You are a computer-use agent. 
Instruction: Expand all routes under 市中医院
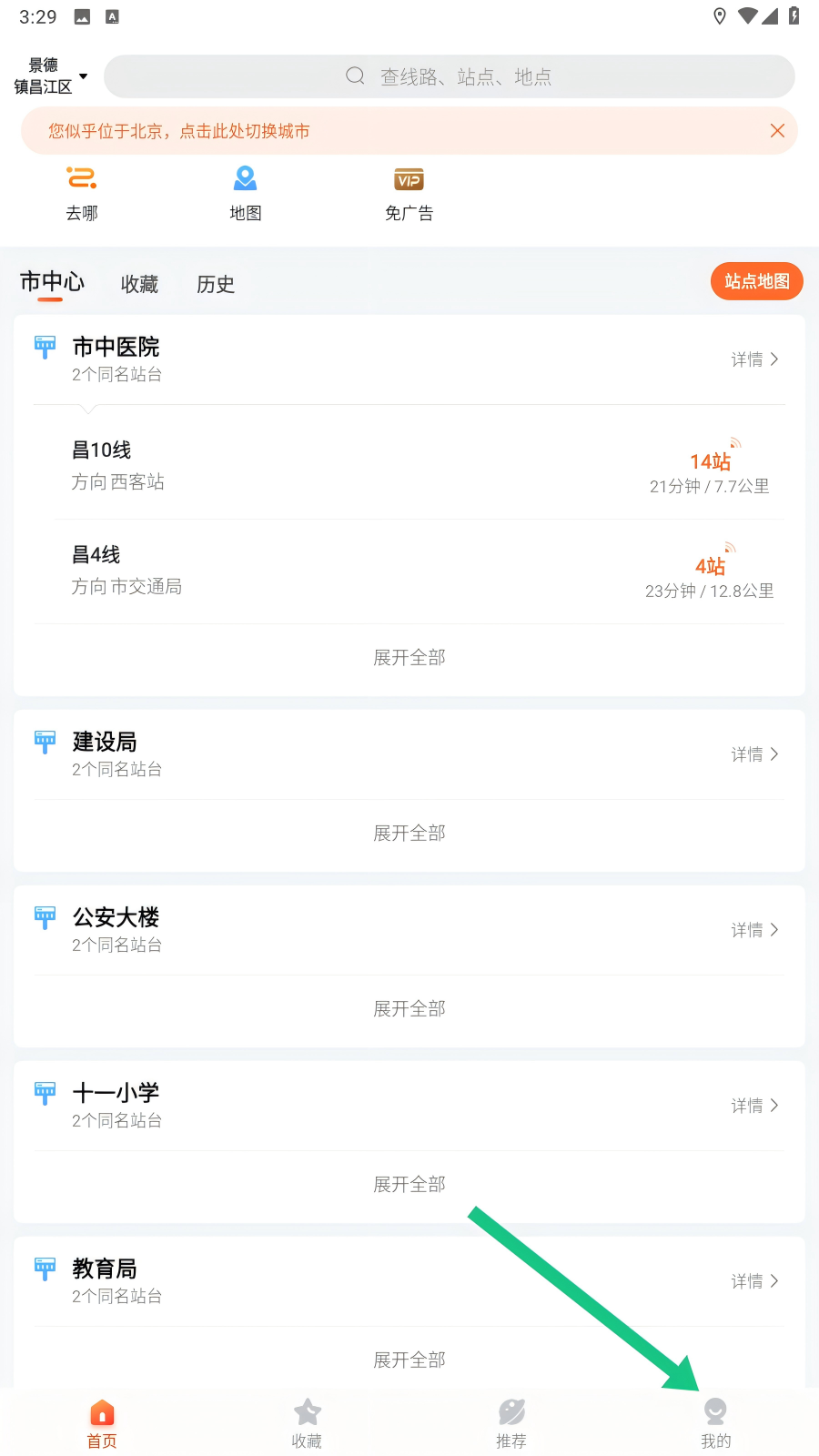409,657
